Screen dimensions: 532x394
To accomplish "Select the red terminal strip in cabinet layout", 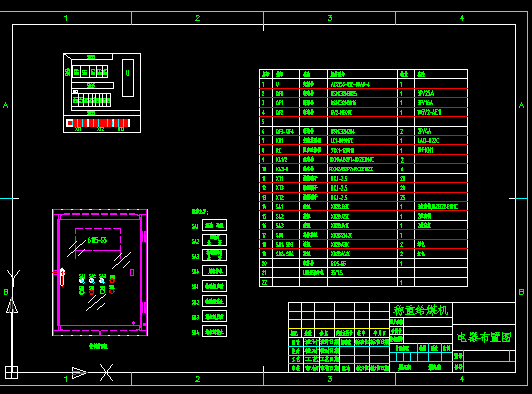I will click(98, 123).
